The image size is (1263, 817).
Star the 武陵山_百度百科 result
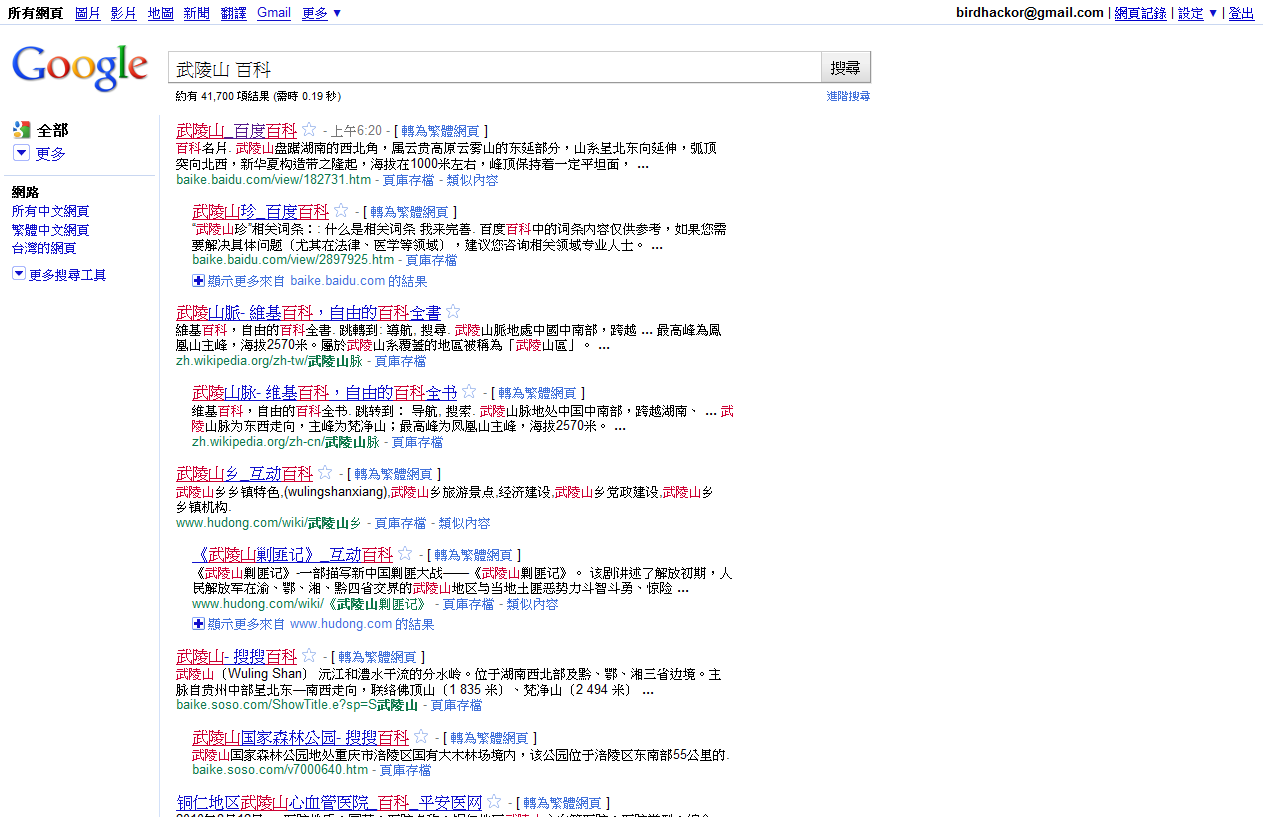[309, 130]
